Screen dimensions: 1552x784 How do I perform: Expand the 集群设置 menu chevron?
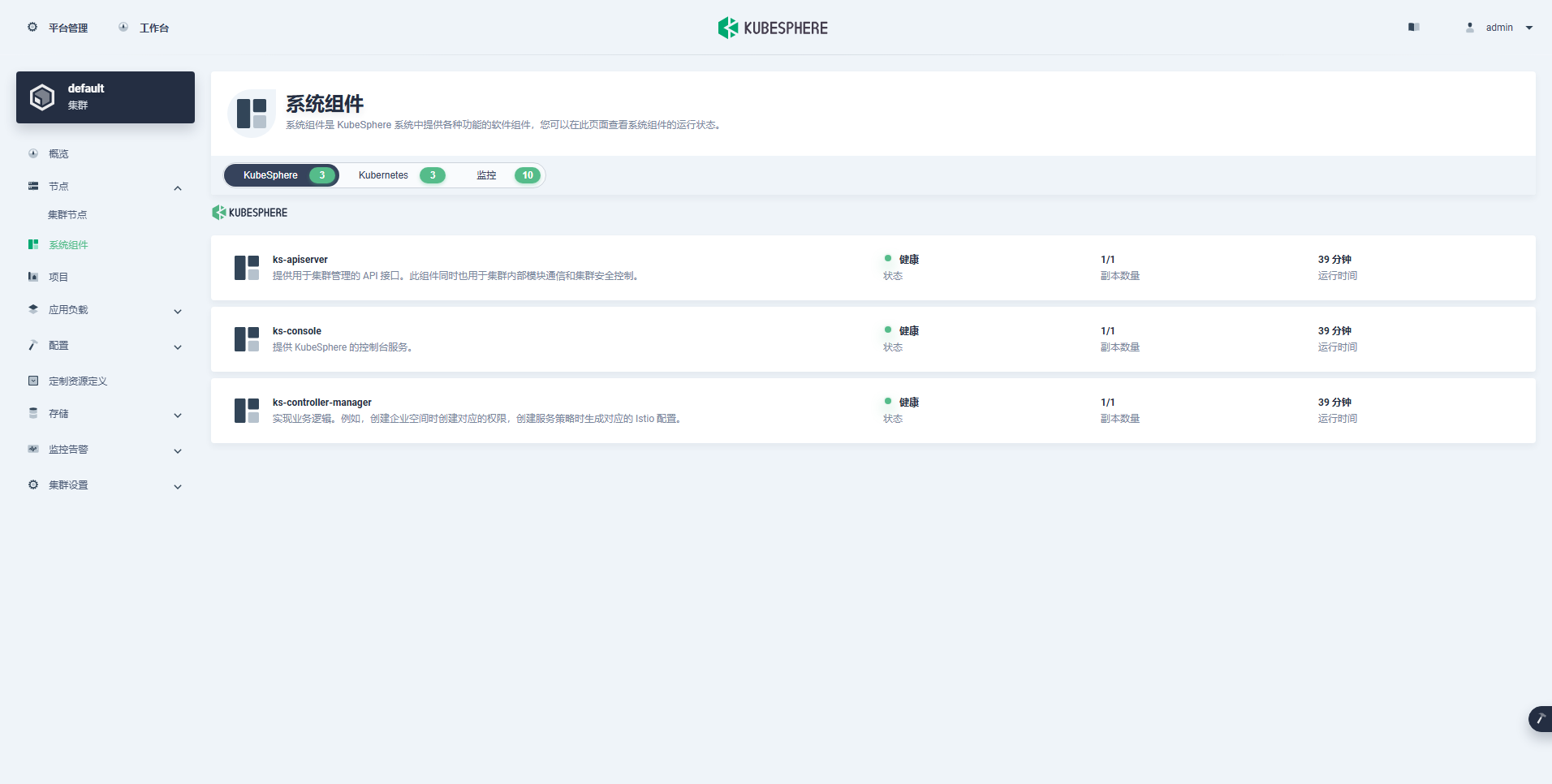(x=178, y=487)
